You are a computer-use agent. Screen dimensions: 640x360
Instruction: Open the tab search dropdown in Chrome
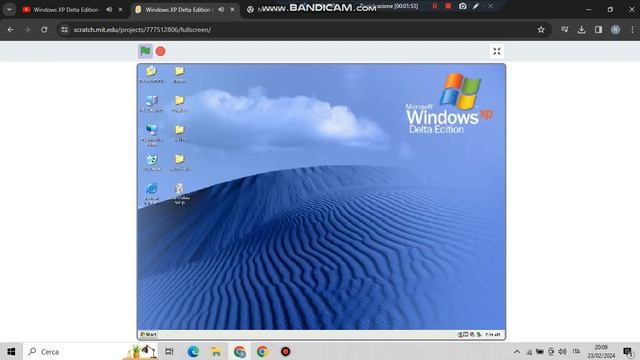(x=9, y=9)
